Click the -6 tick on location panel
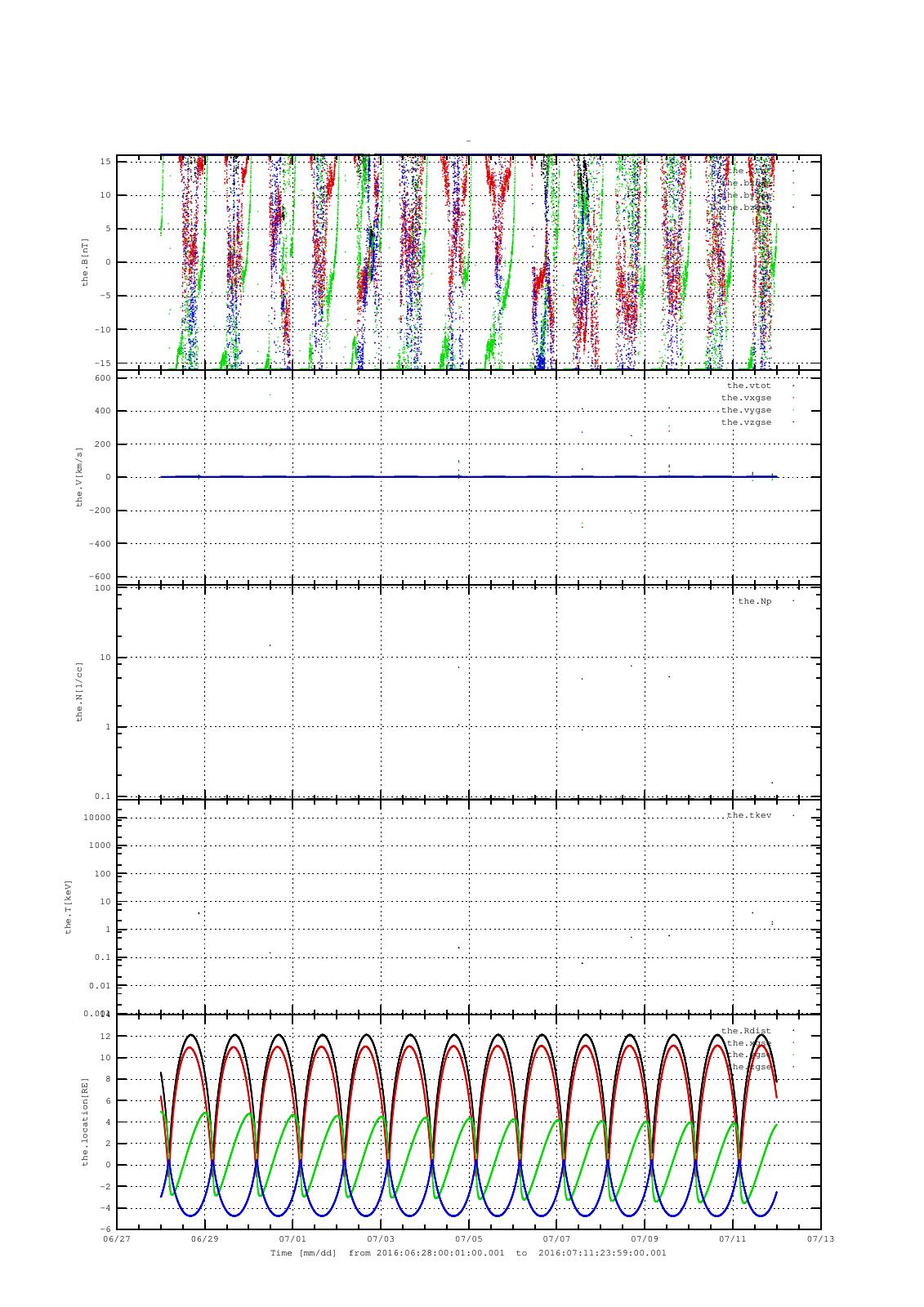This screenshot has height=1307, width=924. [105, 1229]
